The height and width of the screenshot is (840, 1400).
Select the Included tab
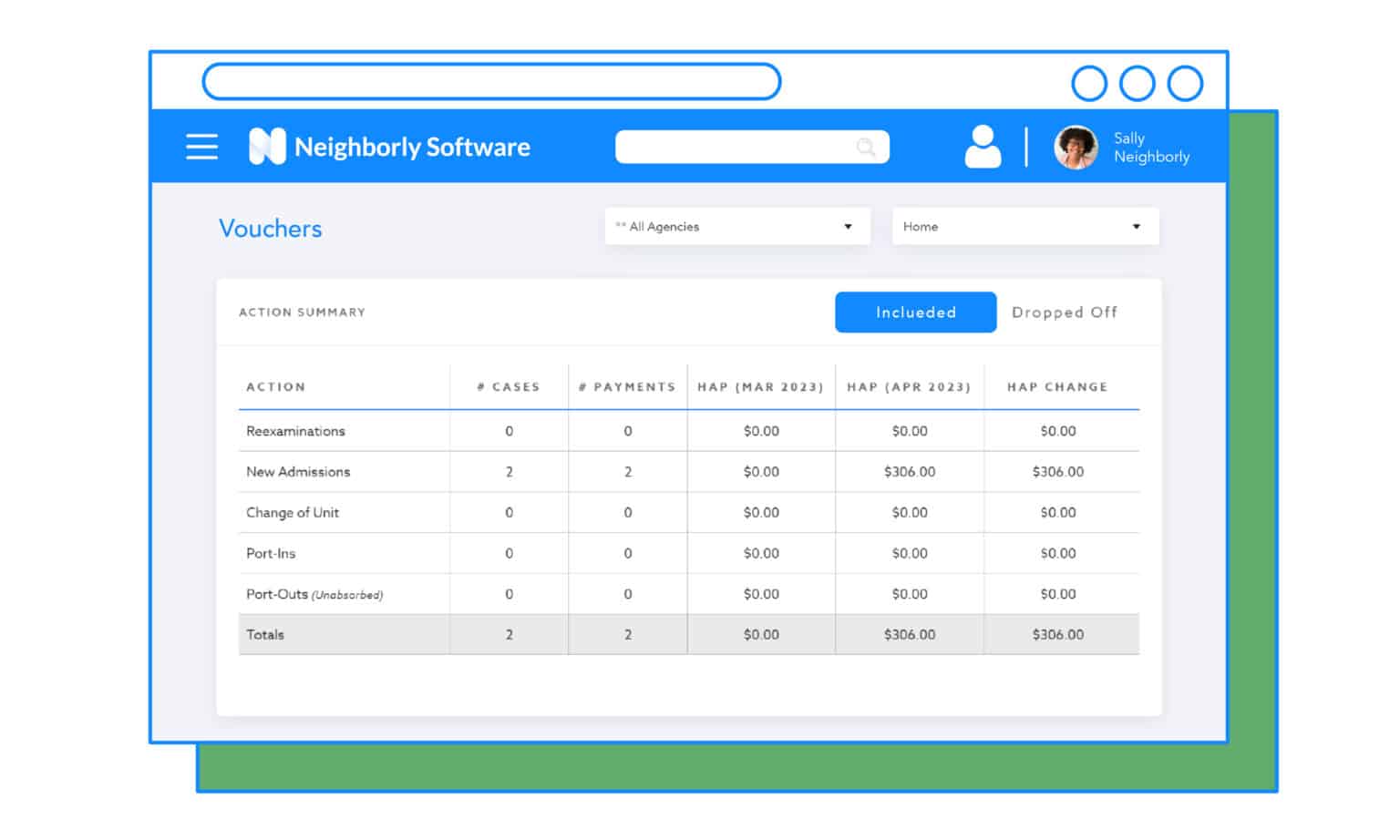tap(915, 312)
